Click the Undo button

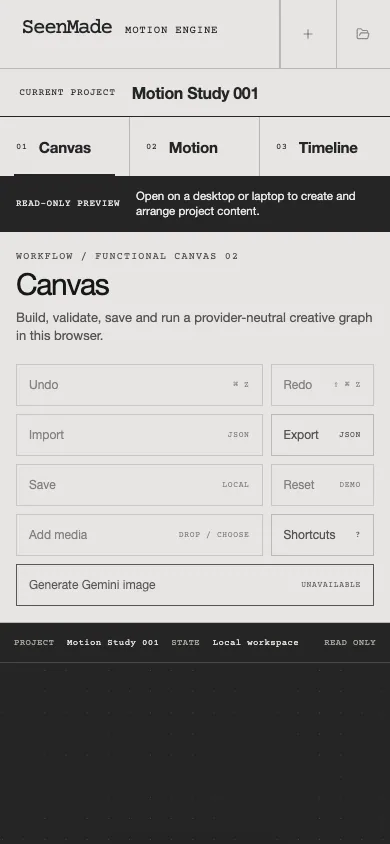click(139, 385)
